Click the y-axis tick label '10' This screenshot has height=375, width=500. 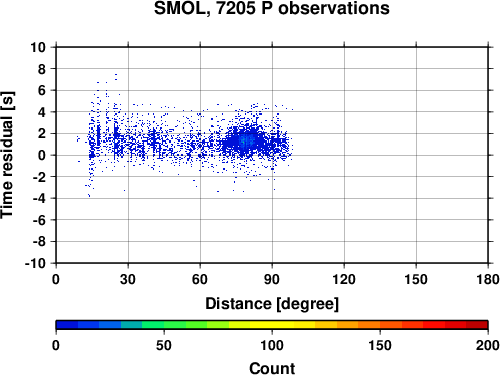38,47
